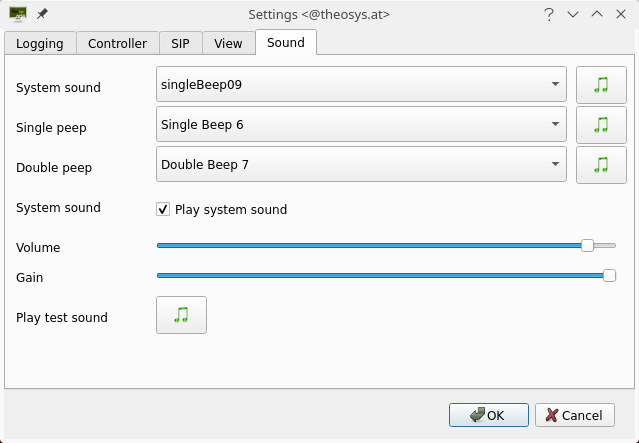Screen dimensions: 639x443
Task: Click the Gain slider handle
Action: click(609, 275)
